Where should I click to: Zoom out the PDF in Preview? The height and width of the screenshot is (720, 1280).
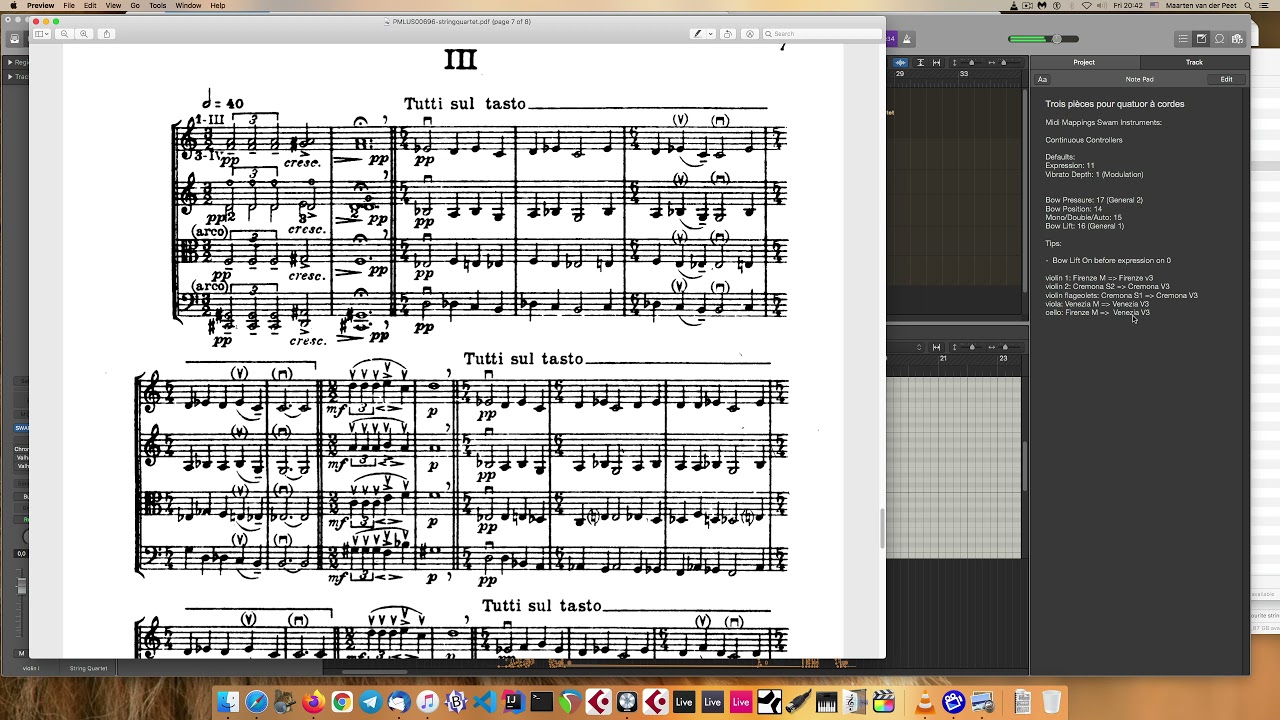point(64,34)
